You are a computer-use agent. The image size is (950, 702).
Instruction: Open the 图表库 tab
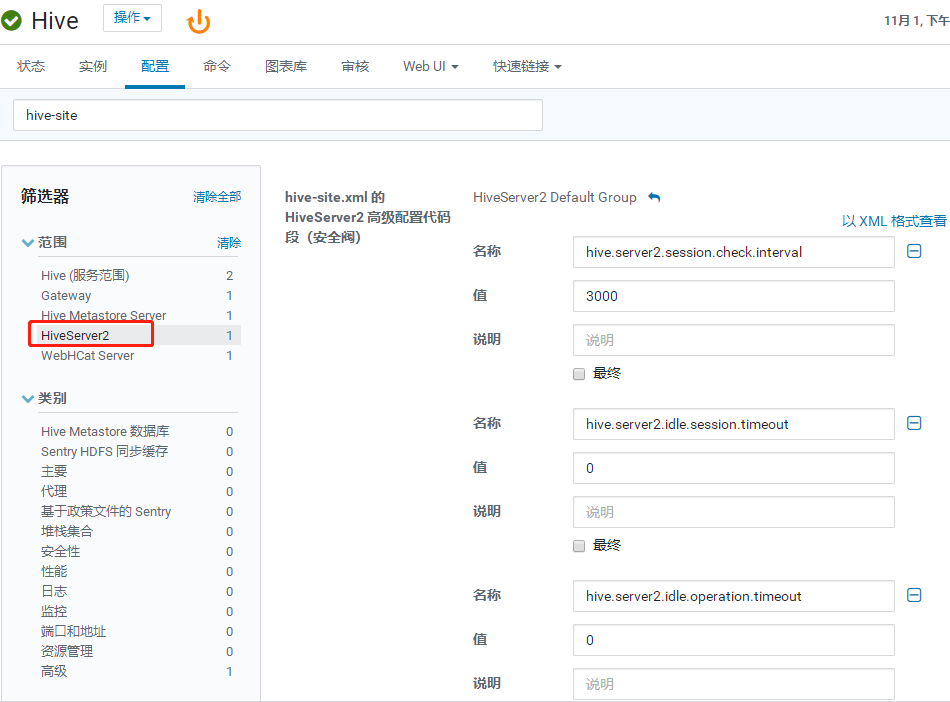tap(286, 67)
